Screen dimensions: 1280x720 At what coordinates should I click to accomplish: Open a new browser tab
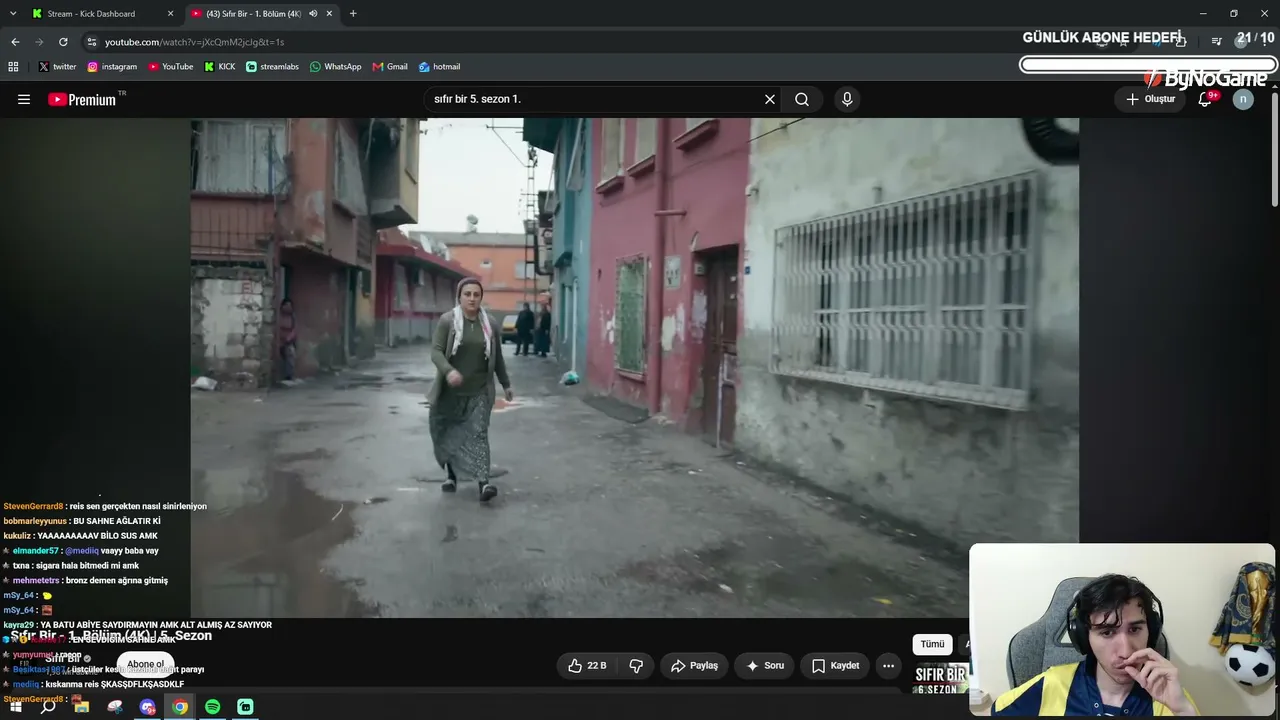(x=353, y=14)
